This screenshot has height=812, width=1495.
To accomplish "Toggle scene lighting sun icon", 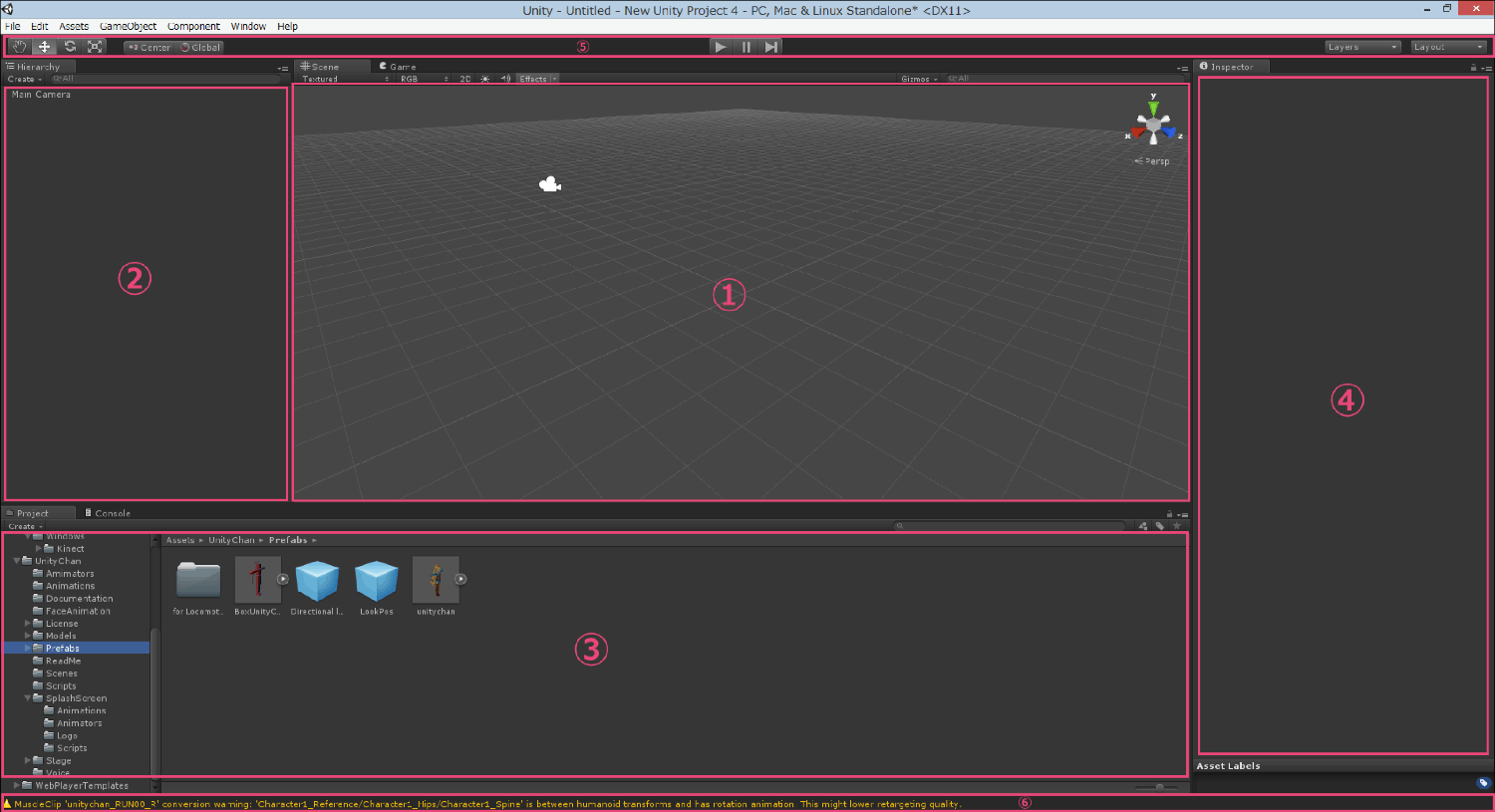I will 485,79.
